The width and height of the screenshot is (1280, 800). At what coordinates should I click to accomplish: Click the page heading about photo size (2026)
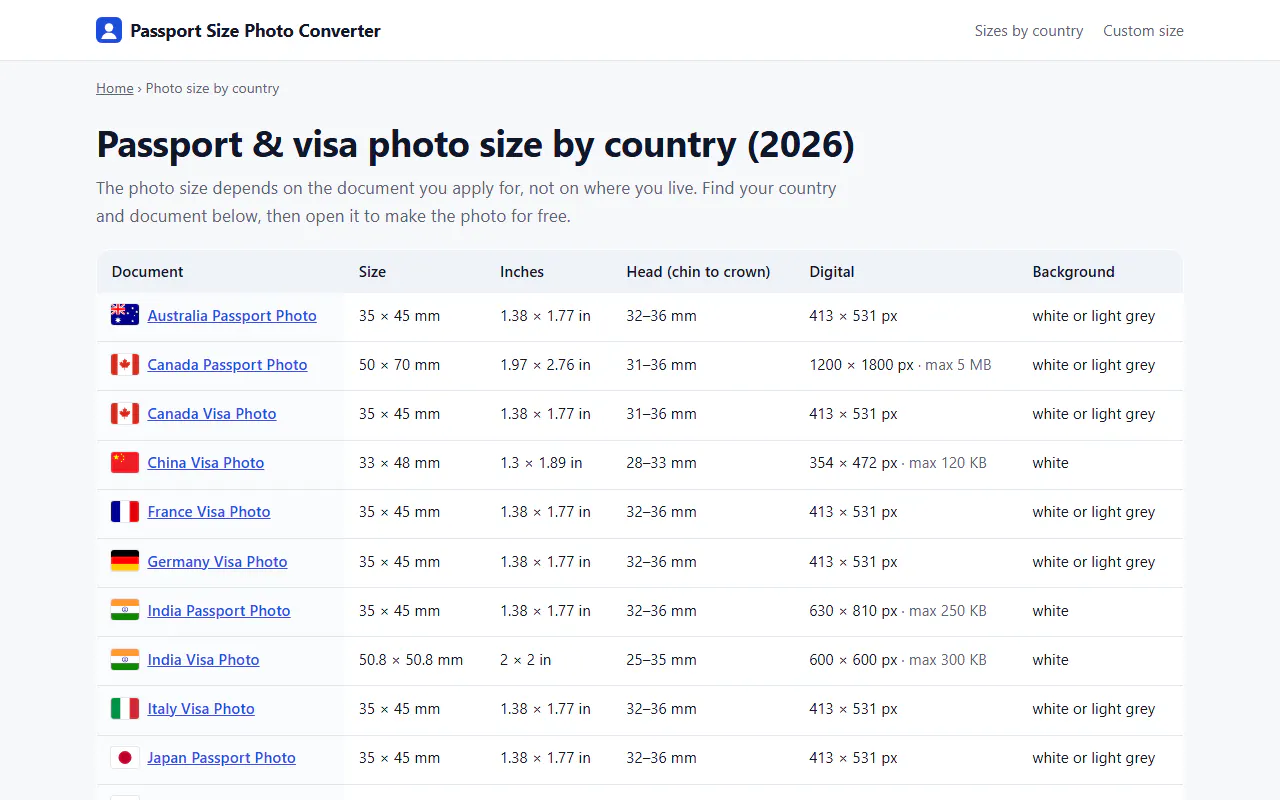click(475, 144)
